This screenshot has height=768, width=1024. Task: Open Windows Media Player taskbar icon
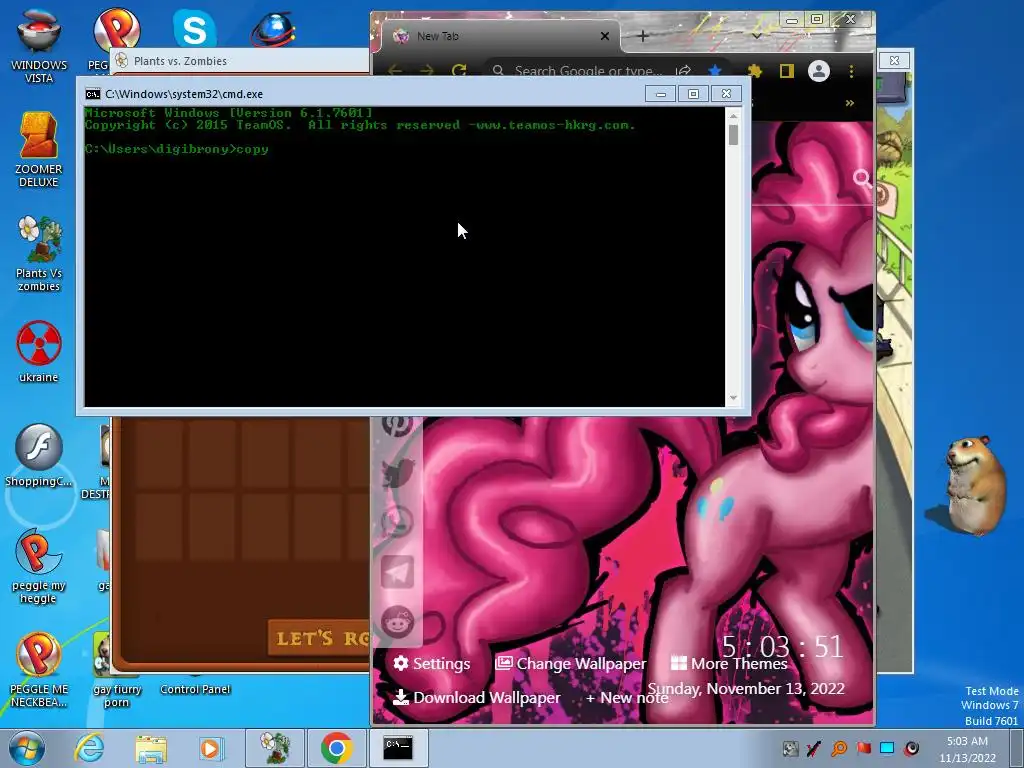tap(210, 748)
